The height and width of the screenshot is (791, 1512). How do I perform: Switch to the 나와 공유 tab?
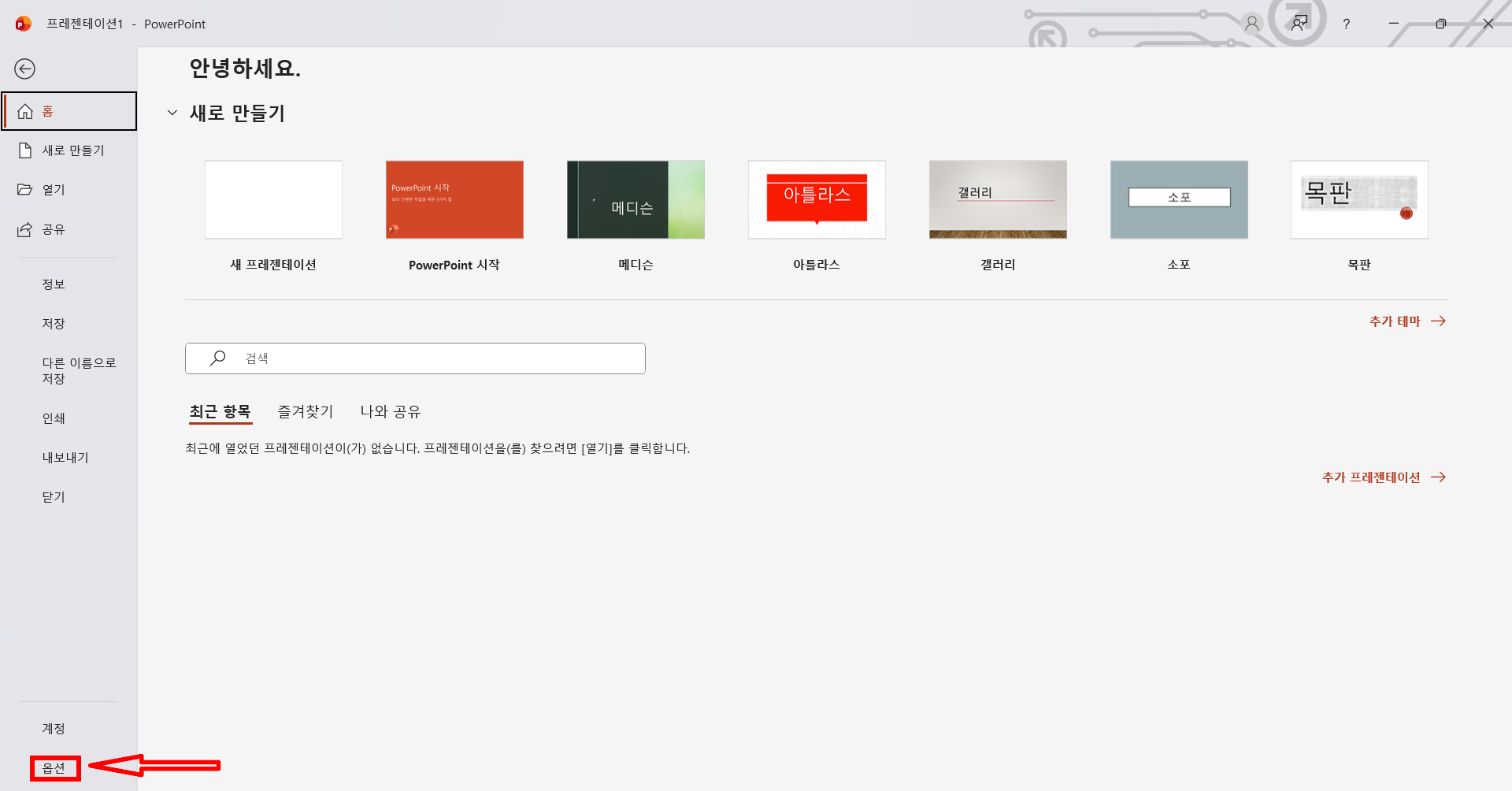[x=391, y=412]
